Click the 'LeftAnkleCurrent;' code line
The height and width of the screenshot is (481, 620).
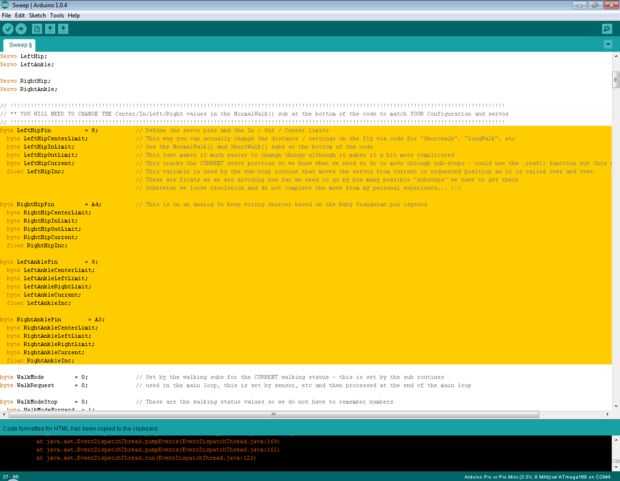point(44,295)
